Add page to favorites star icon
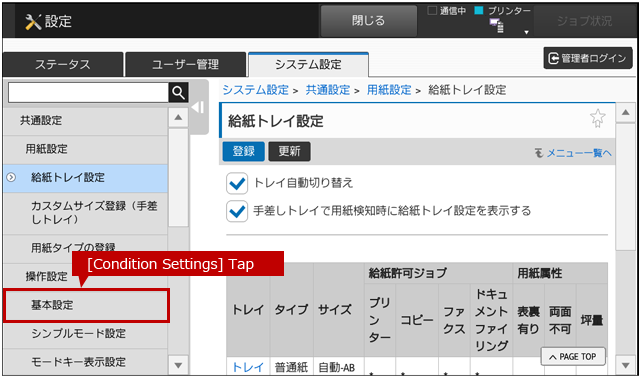The height and width of the screenshot is (376, 640). click(x=598, y=118)
